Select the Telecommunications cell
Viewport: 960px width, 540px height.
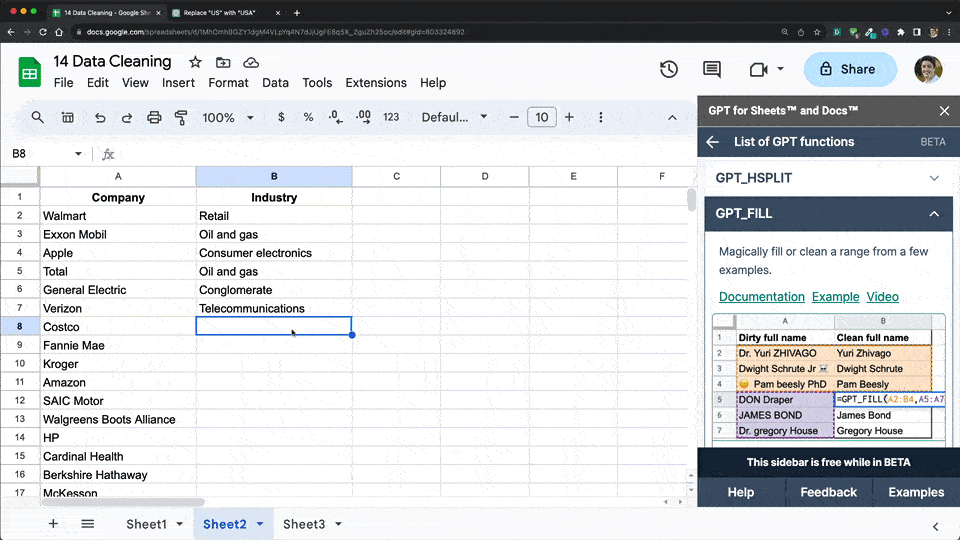click(x=274, y=309)
